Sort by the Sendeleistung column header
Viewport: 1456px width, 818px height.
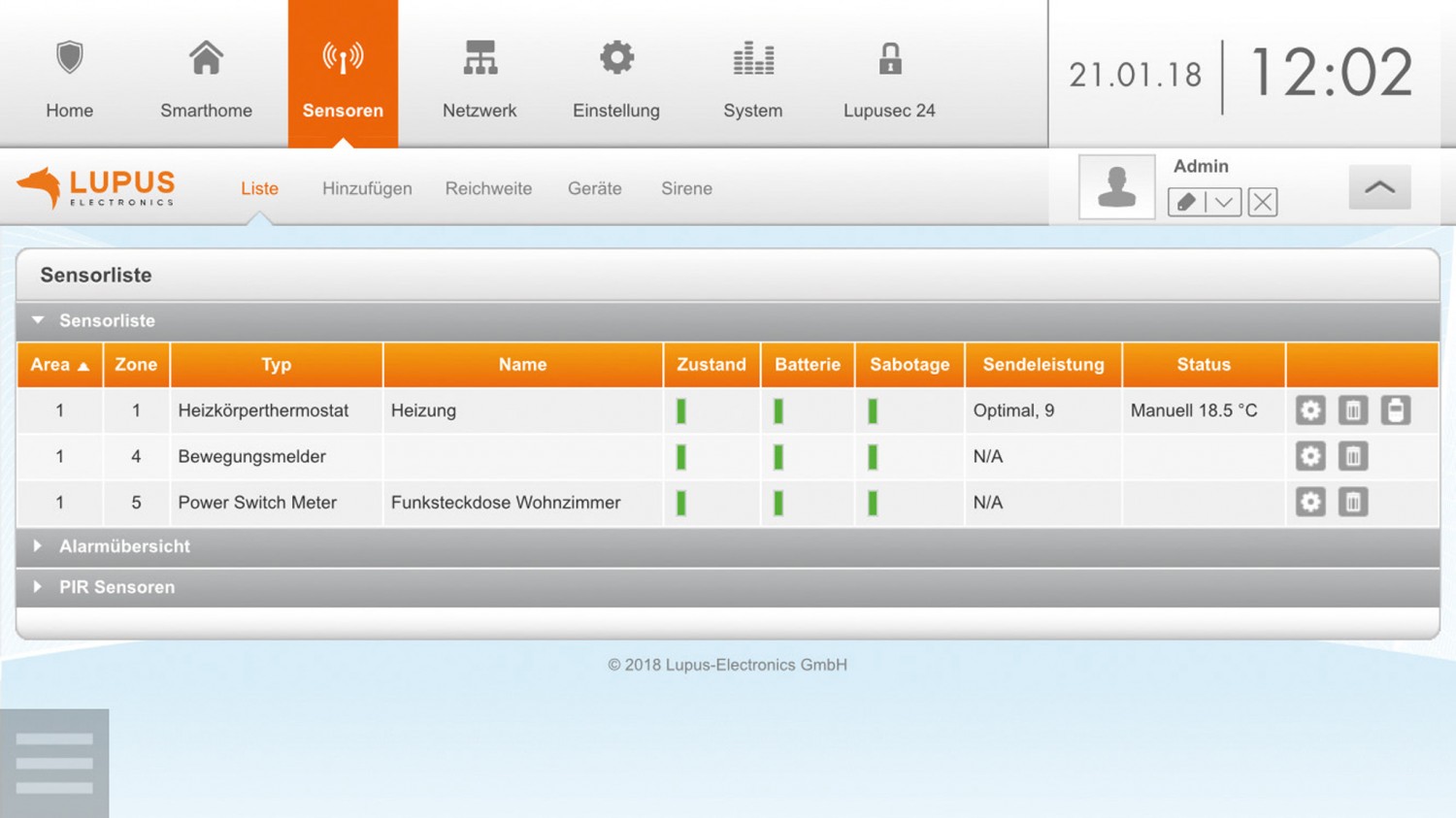point(1043,365)
